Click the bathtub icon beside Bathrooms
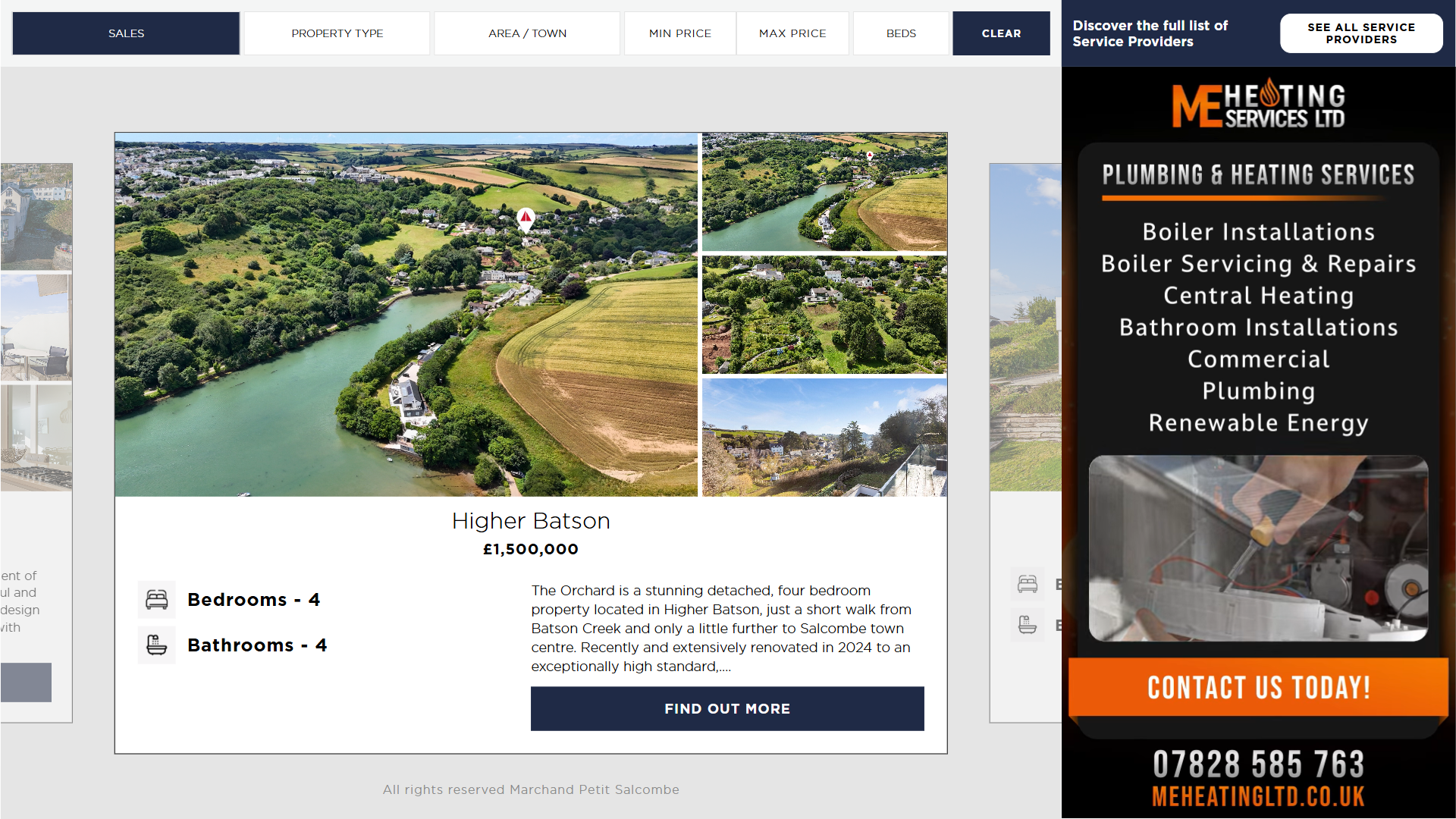 (157, 645)
